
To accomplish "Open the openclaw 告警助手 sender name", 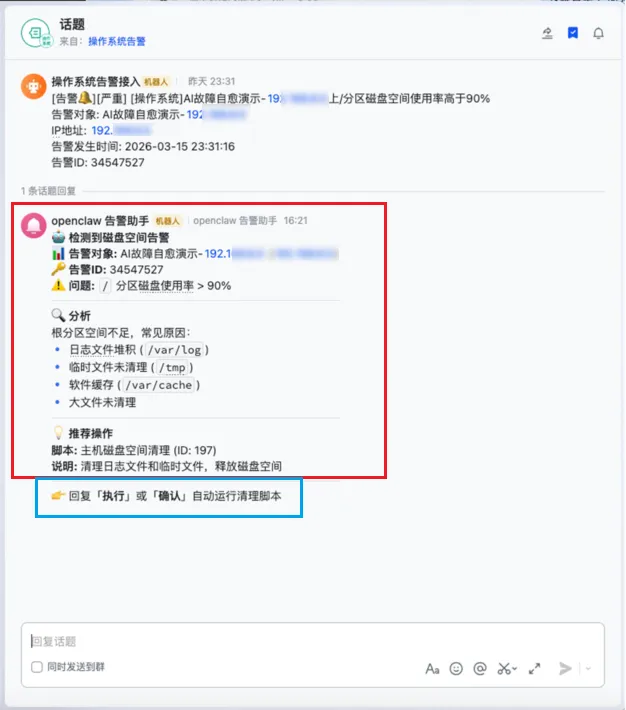I will point(100,221).
